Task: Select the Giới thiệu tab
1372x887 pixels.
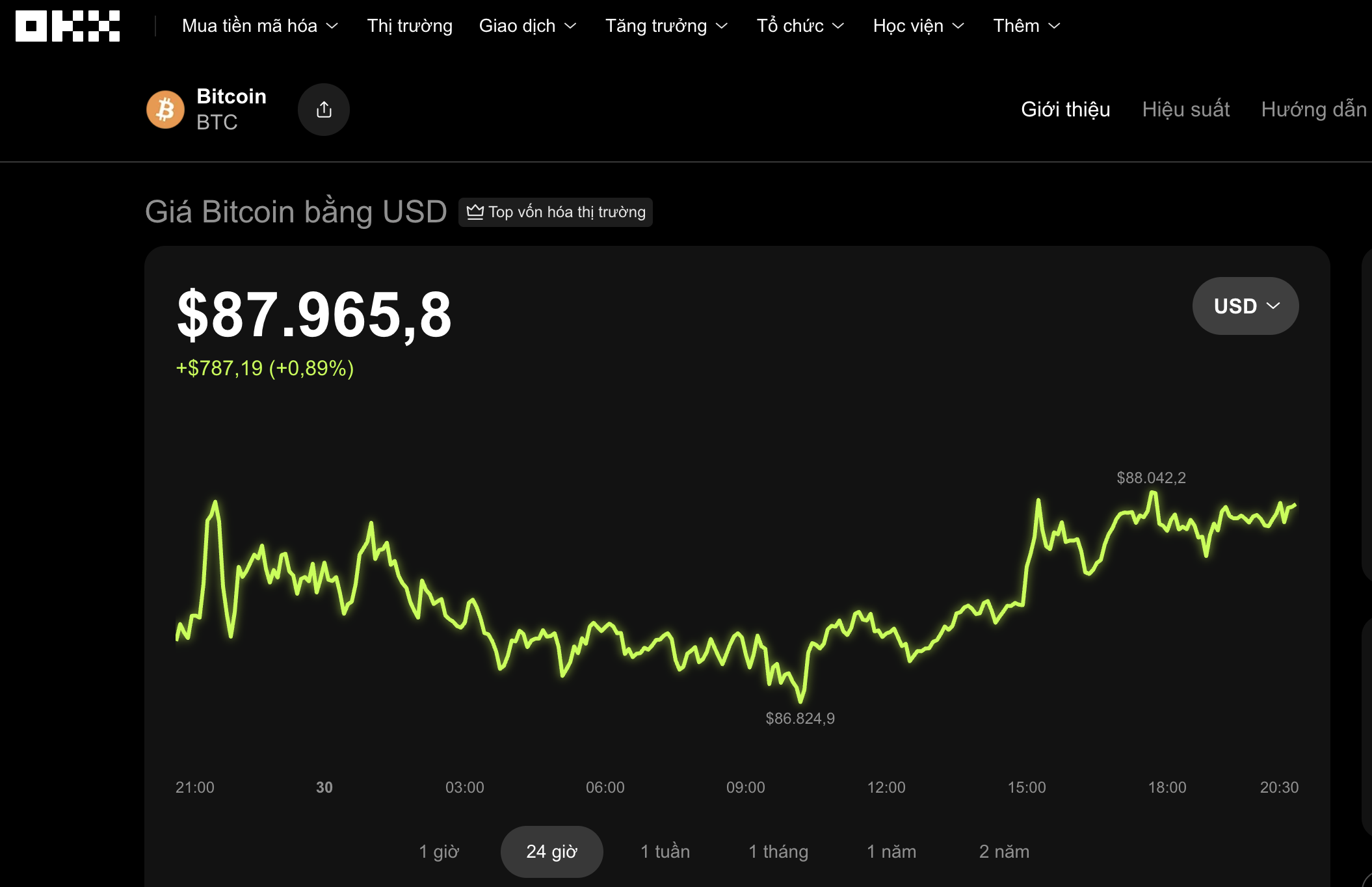Action: click(x=1065, y=109)
